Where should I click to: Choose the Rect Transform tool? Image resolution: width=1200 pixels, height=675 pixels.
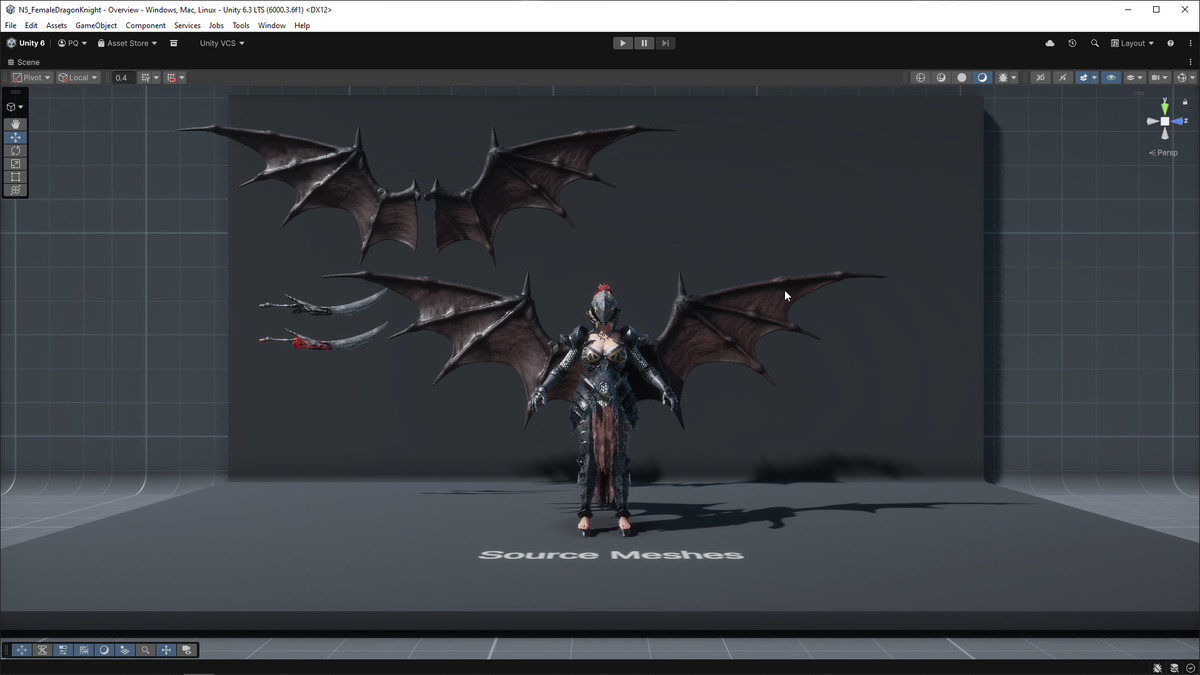click(15, 177)
